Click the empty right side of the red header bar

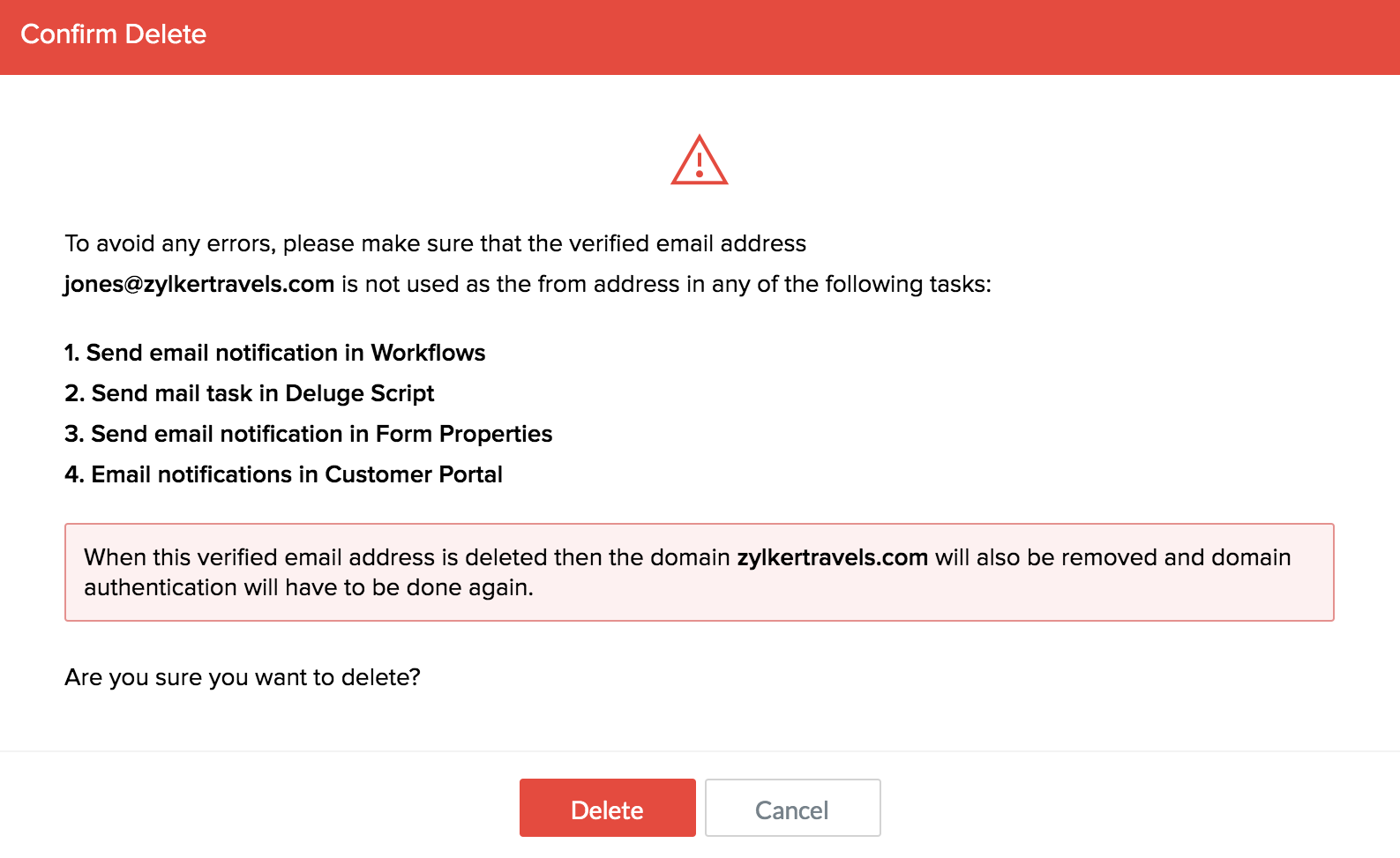(1059, 37)
